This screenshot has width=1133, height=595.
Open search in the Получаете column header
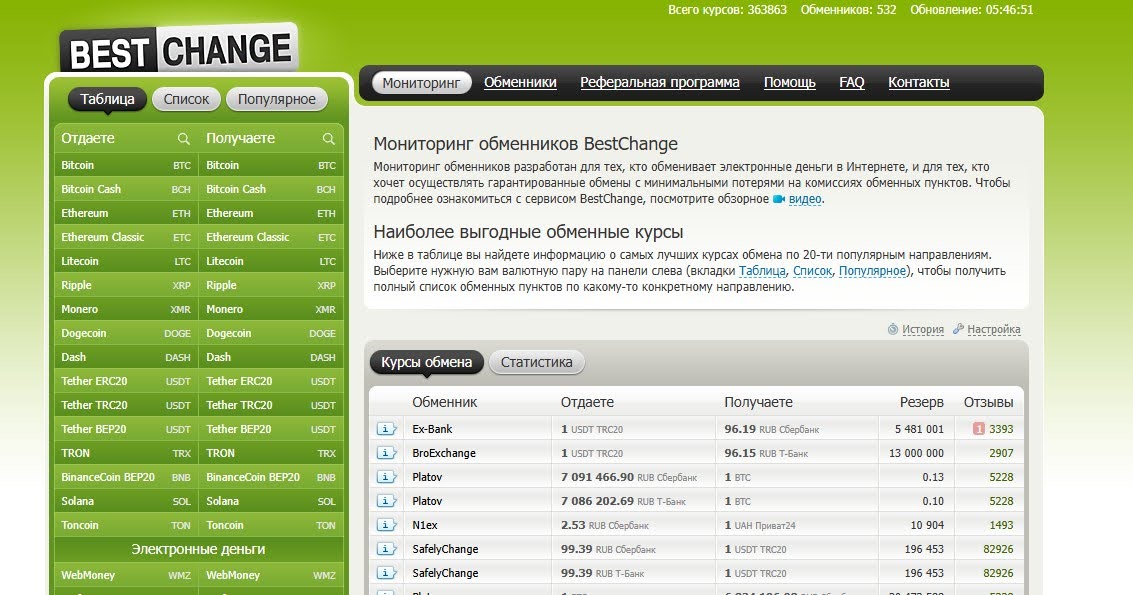point(327,138)
